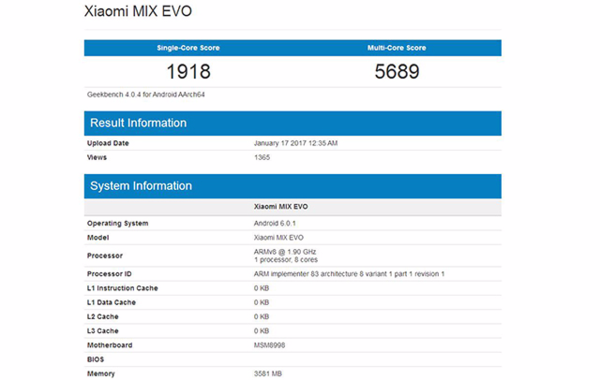Select the Motherboard value MSM8998
The height and width of the screenshot is (380, 600).
click(x=269, y=345)
